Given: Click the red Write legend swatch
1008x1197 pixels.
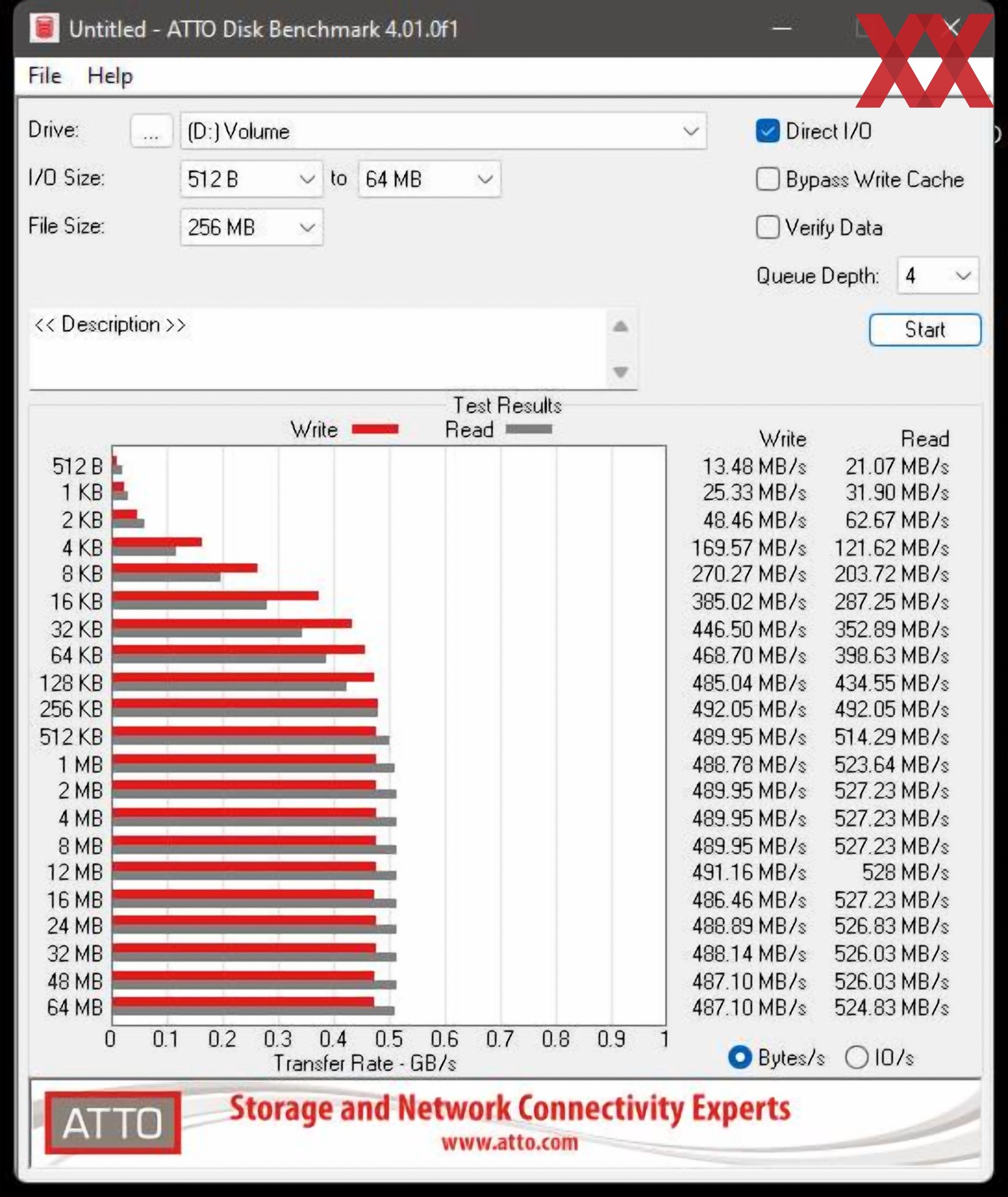Looking at the screenshot, I should click(375, 429).
